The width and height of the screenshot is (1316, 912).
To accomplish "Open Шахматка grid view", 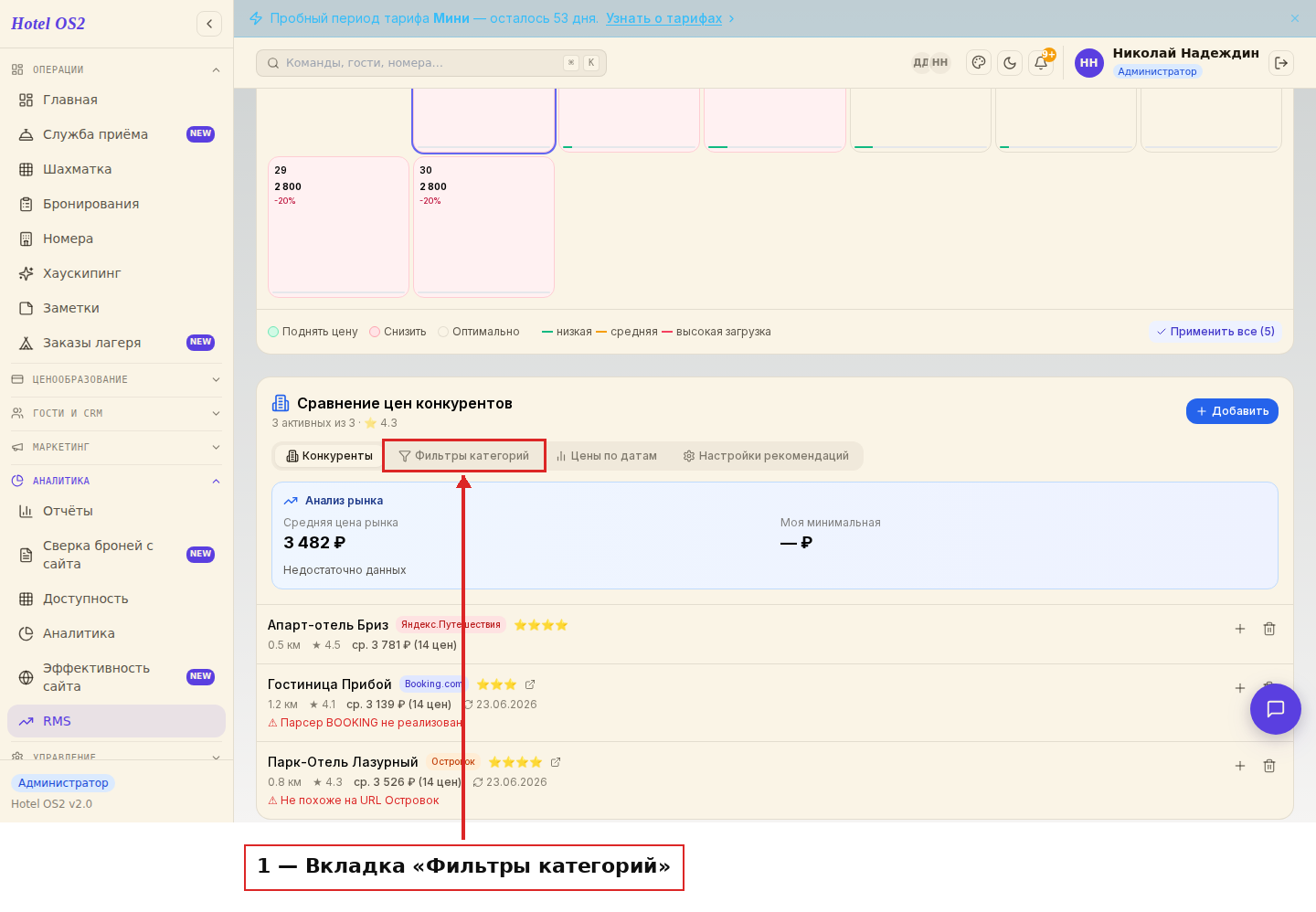I will [x=116, y=169].
